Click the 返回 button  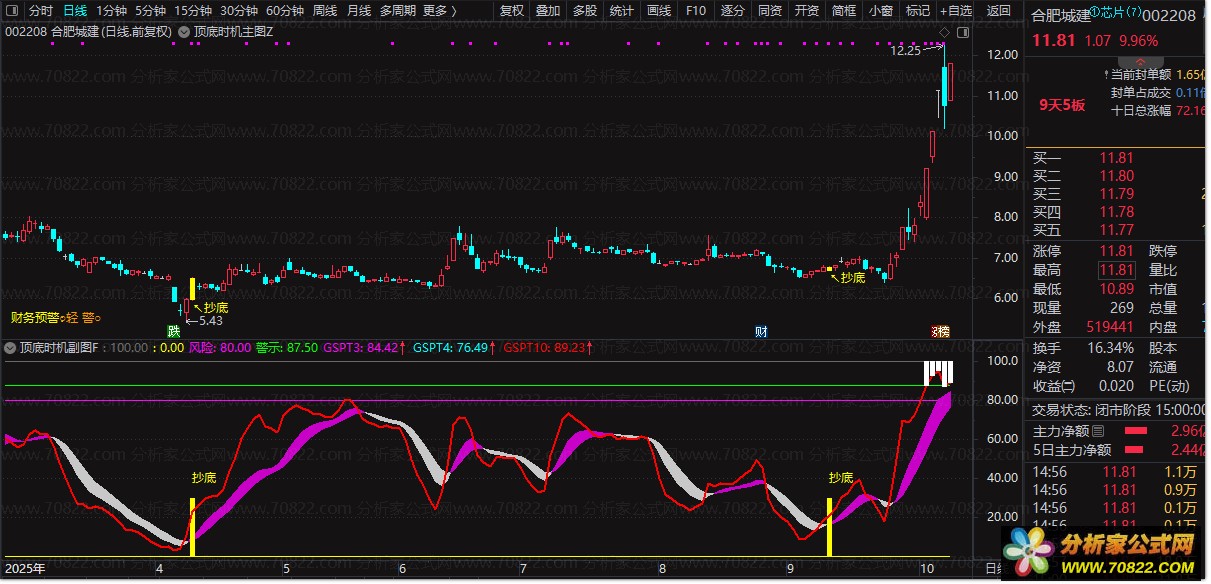[x=999, y=11]
